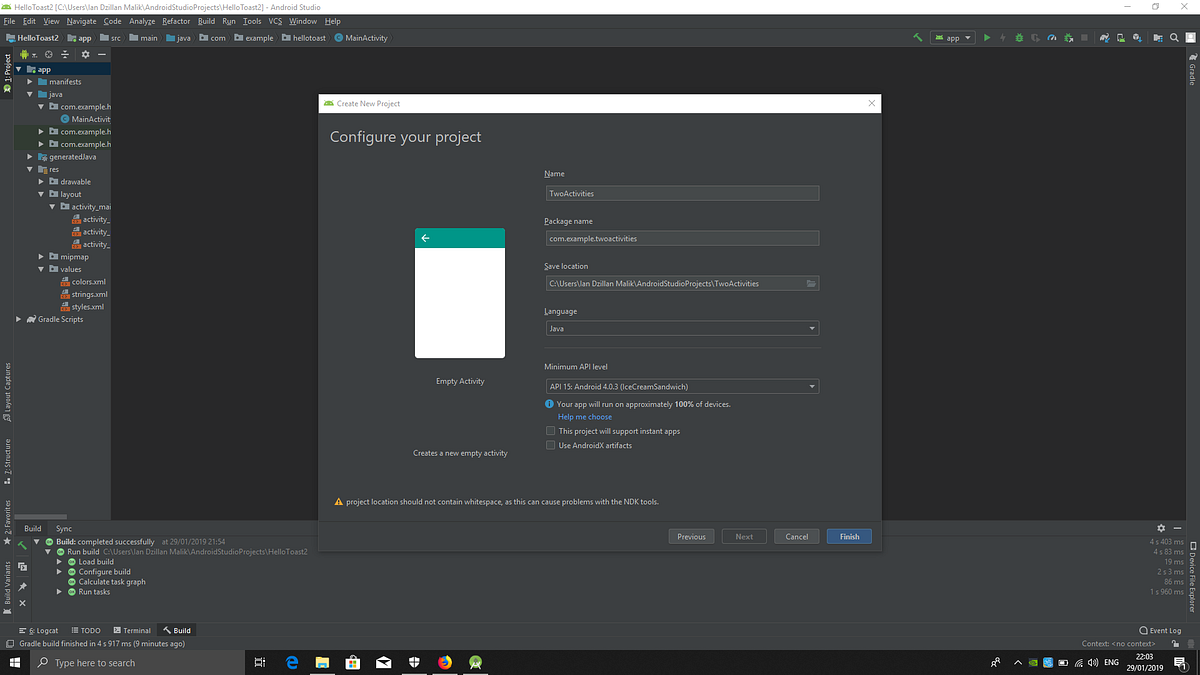Open the Language dropdown showing Java
The image size is (1200, 675).
click(813, 327)
